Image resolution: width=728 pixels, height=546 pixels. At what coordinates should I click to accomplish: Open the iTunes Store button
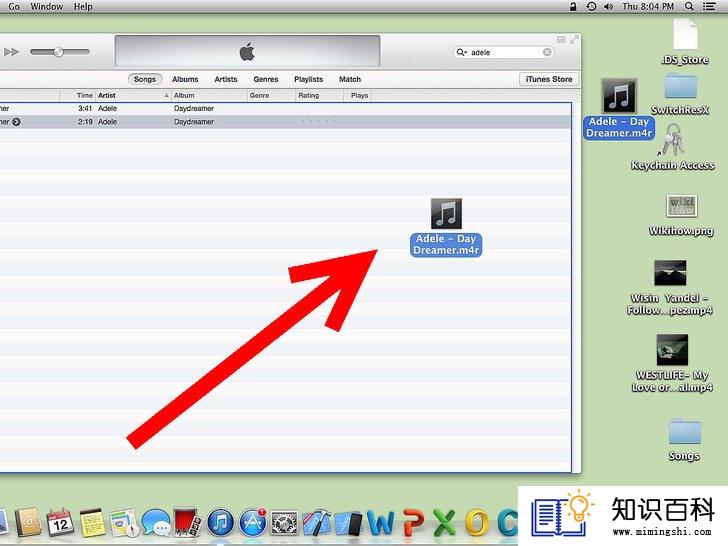click(549, 79)
